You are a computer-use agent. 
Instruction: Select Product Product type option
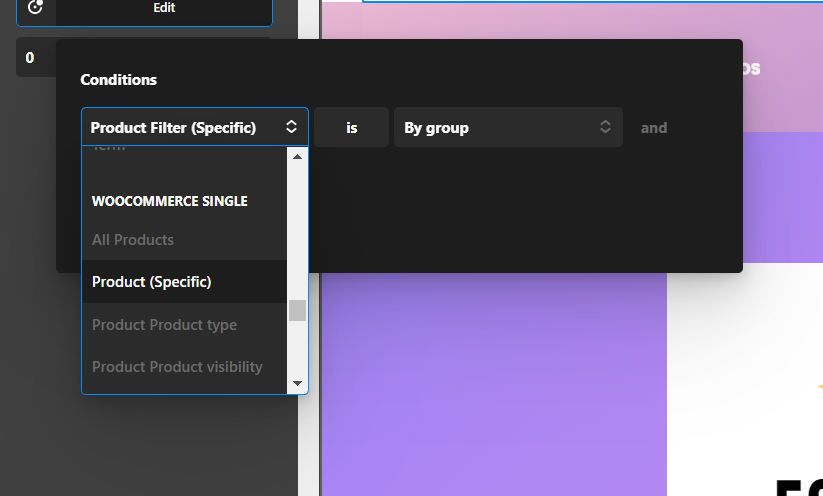[x=164, y=325]
